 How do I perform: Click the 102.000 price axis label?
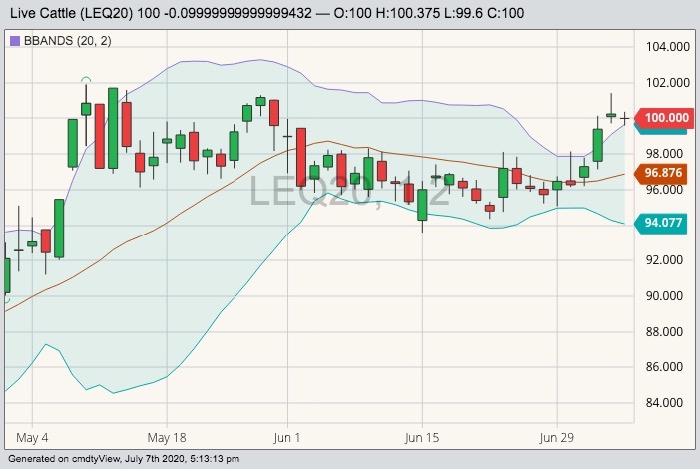coord(667,83)
